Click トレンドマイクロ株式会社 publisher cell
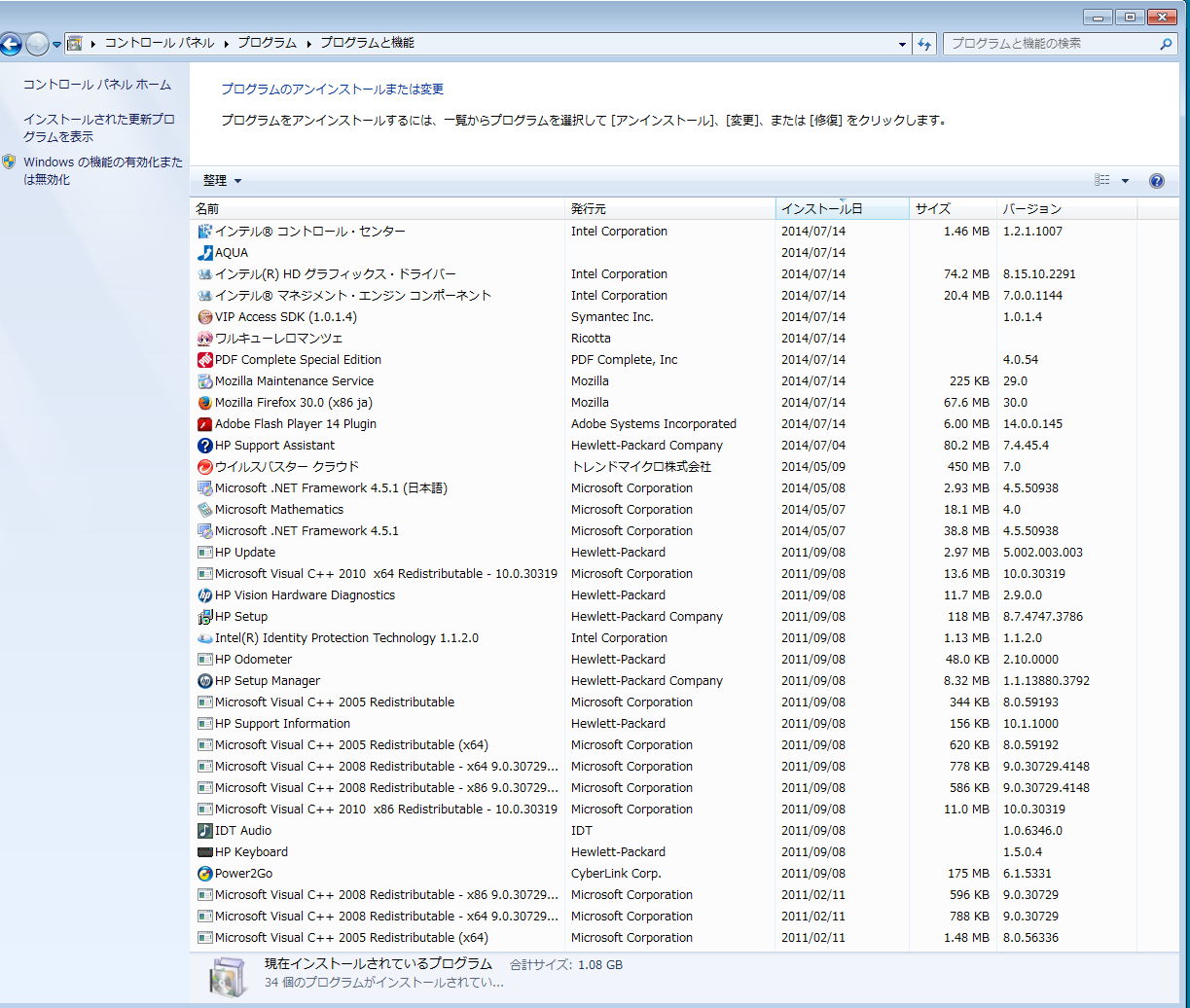Viewport: 1190px width, 1008px height. (641, 467)
